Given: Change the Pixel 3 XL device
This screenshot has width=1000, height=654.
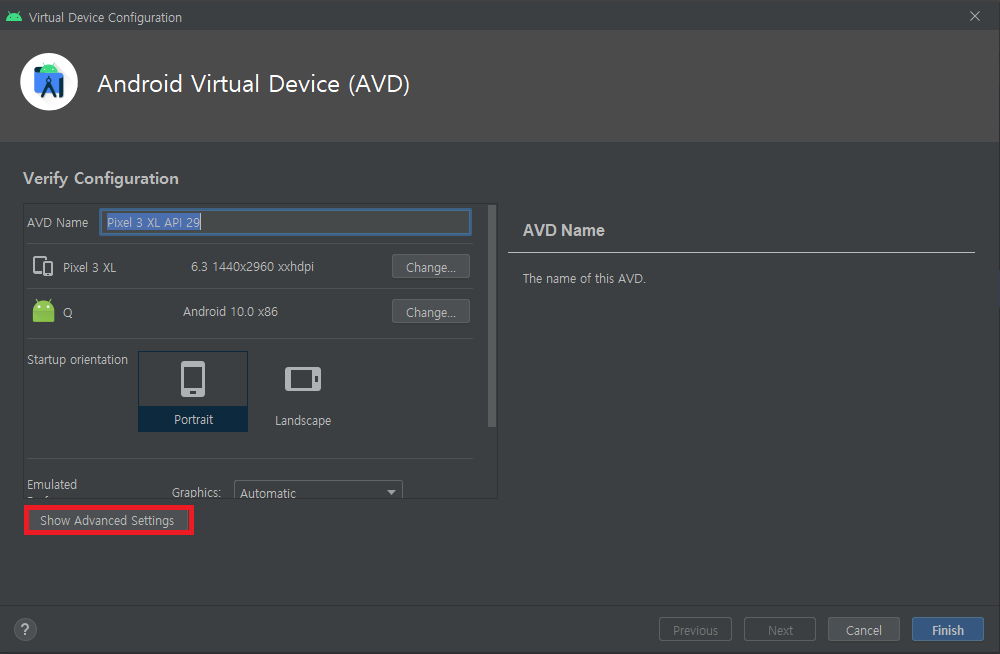Looking at the screenshot, I should tap(430, 267).
